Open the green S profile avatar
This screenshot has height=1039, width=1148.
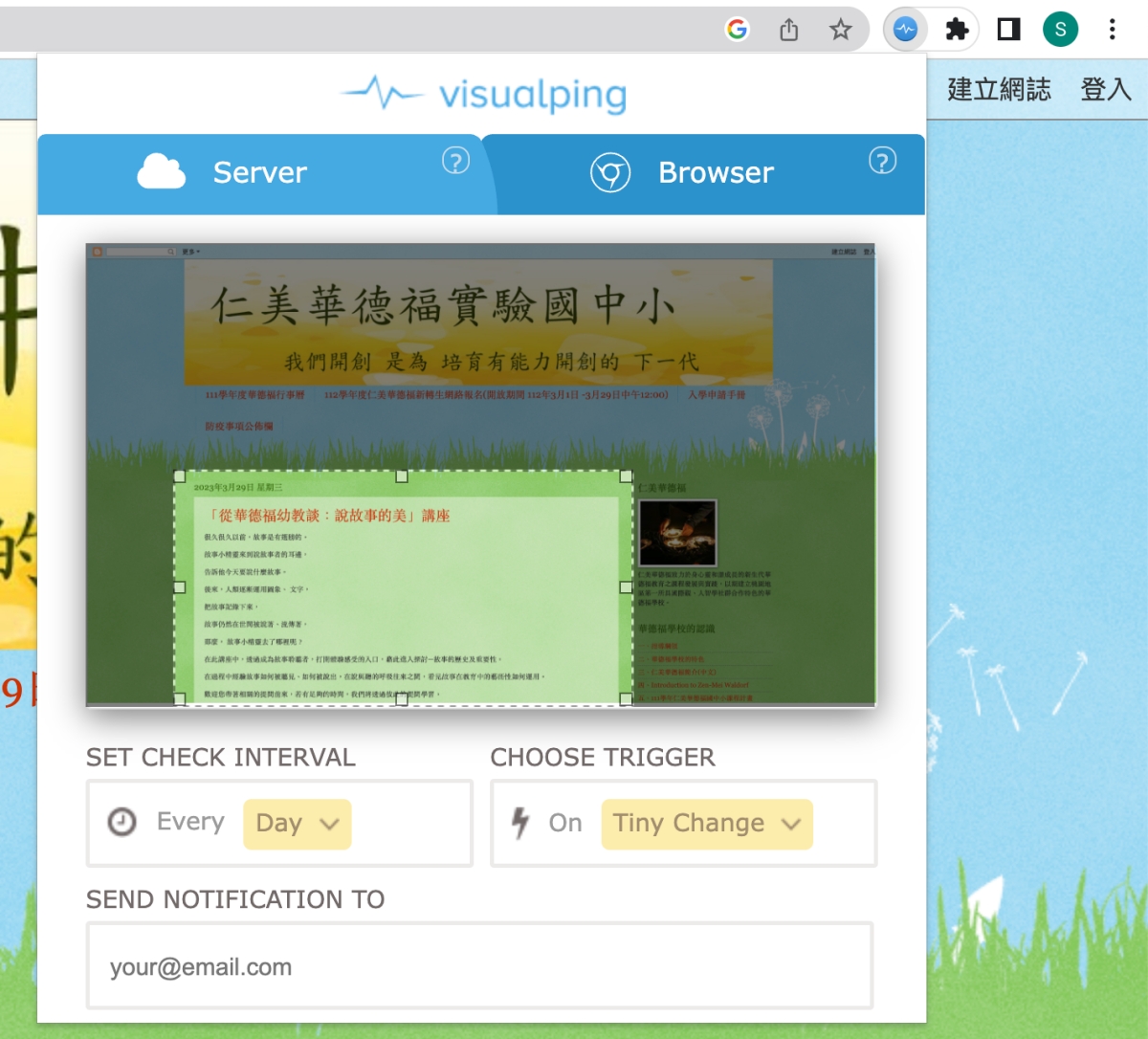tap(1060, 30)
